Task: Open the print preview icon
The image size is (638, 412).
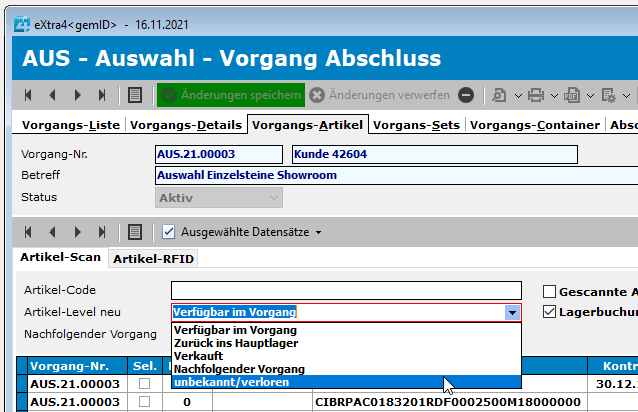Action: coord(499,96)
